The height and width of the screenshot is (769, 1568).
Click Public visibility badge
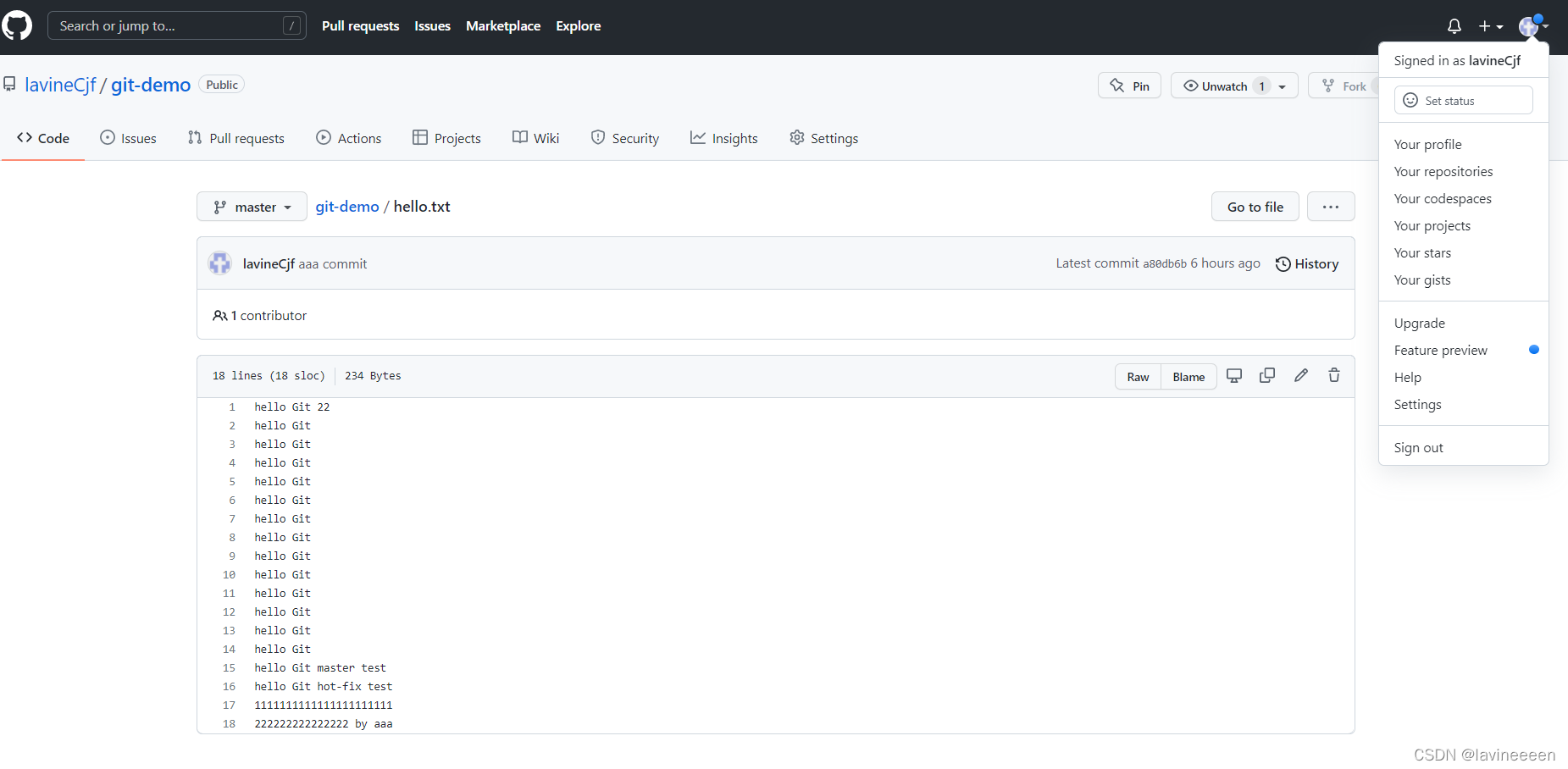coord(222,85)
